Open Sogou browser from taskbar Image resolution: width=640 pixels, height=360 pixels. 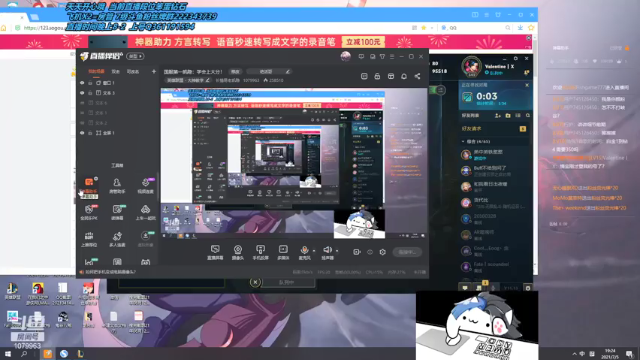click(64, 353)
